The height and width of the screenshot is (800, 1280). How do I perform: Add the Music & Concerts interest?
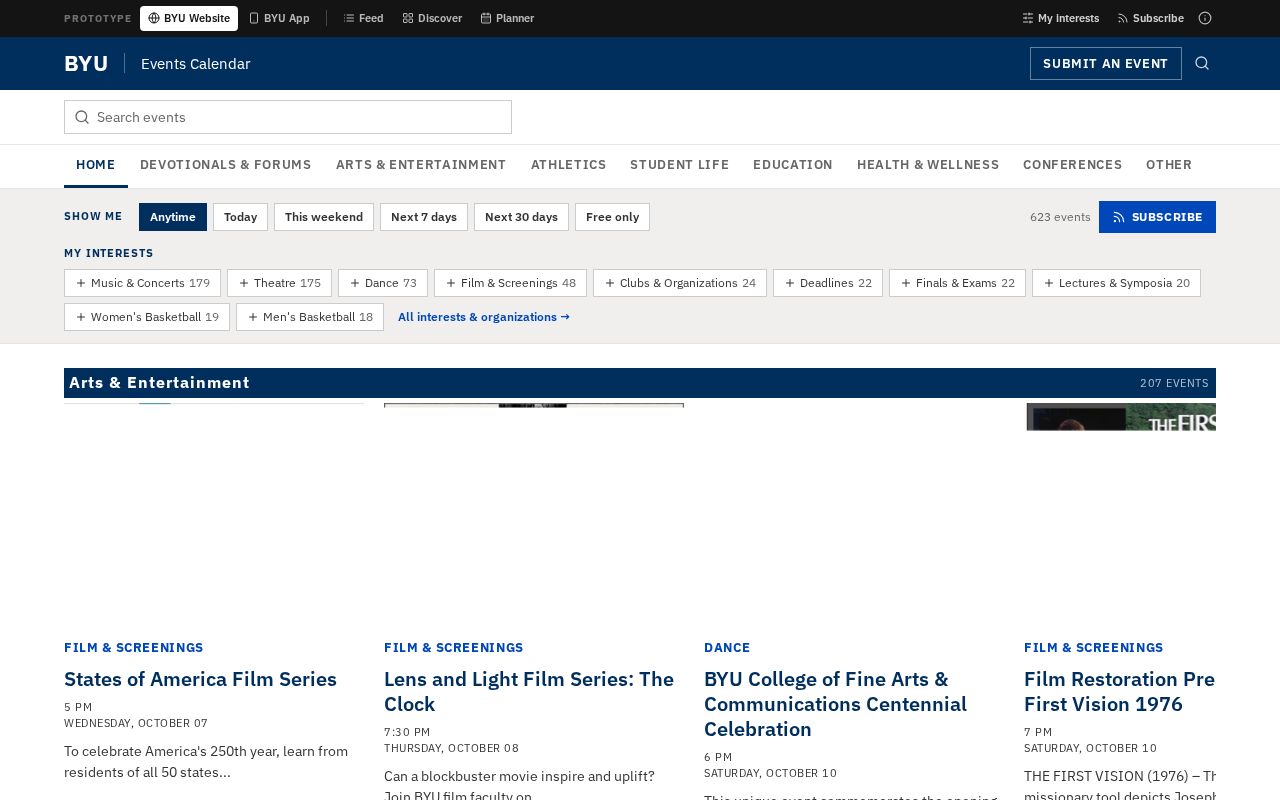[142, 283]
